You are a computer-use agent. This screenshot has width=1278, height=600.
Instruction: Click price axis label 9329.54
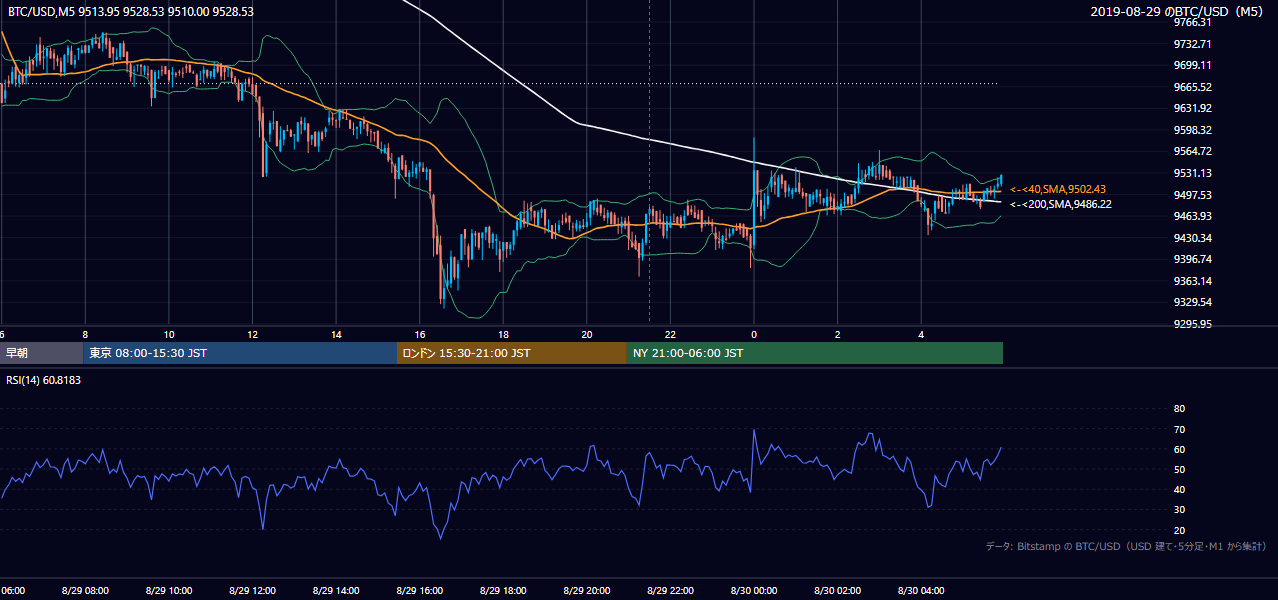[1192, 302]
